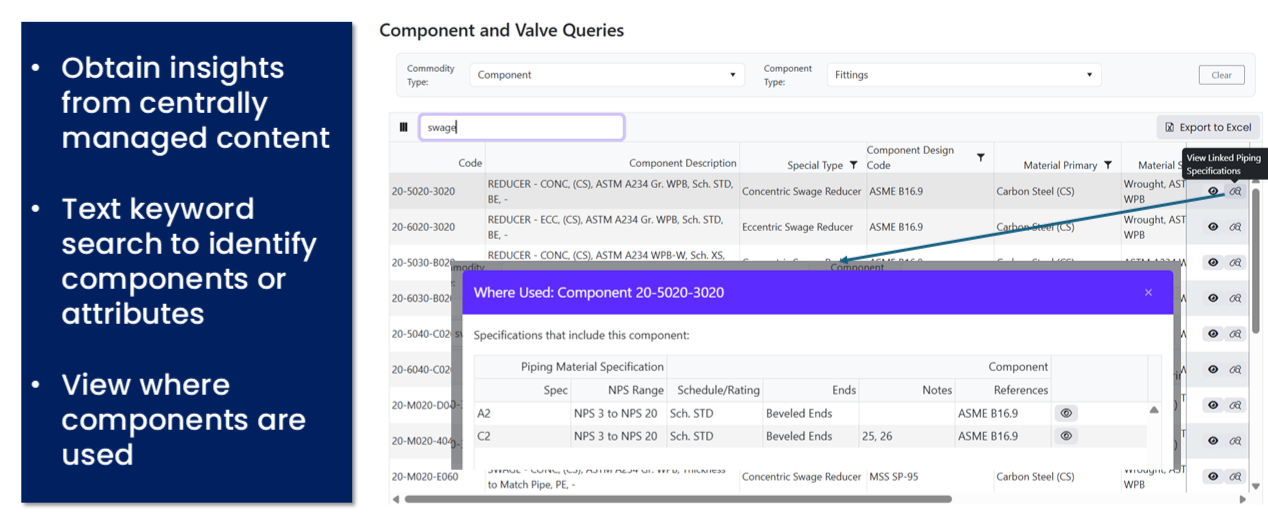This screenshot has width=1268, height=525.
Task: Open linked specs icon in the 20-5030-B020 row
Action: [1236, 263]
